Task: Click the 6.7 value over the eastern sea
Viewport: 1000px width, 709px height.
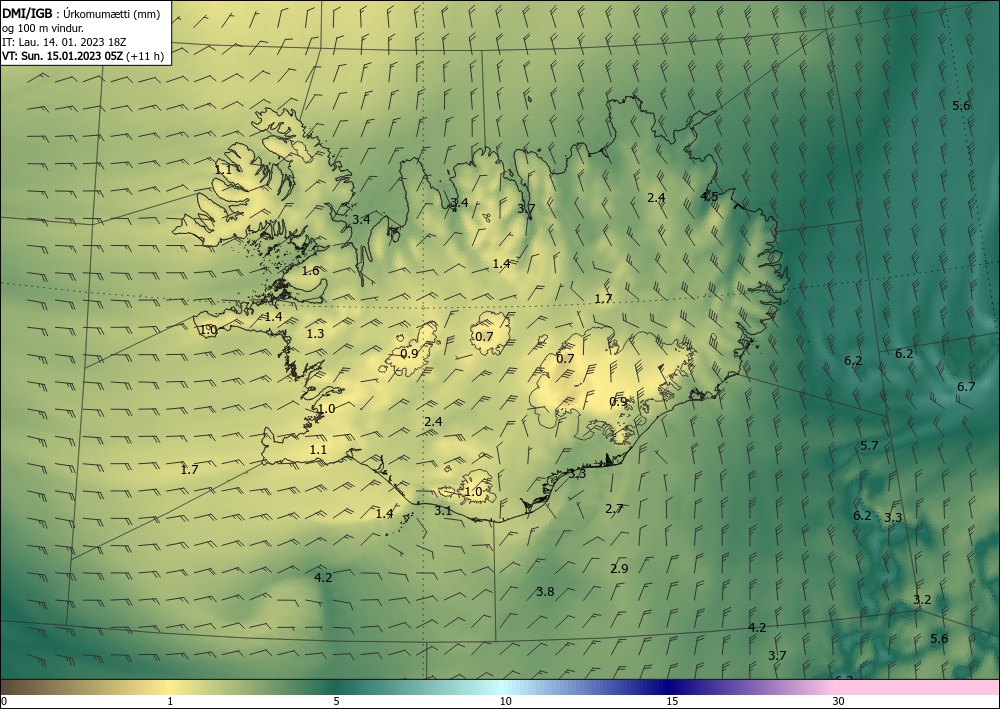Action: (x=966, y=386)
